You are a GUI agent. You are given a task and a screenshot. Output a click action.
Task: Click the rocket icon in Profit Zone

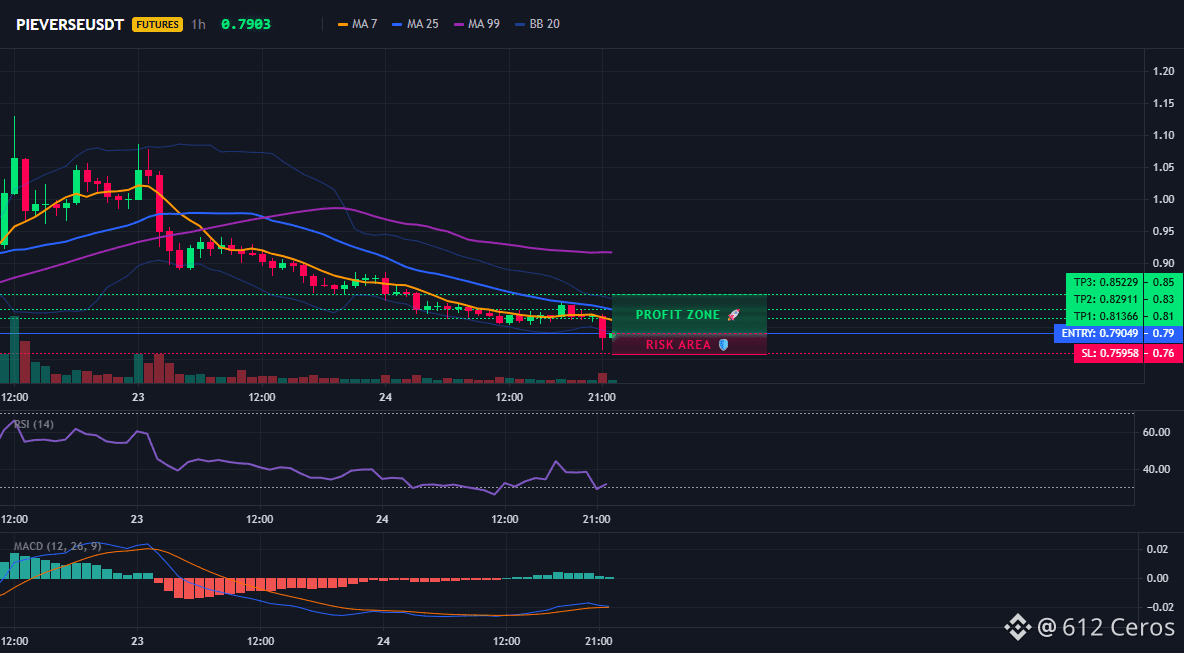point(733,315)
